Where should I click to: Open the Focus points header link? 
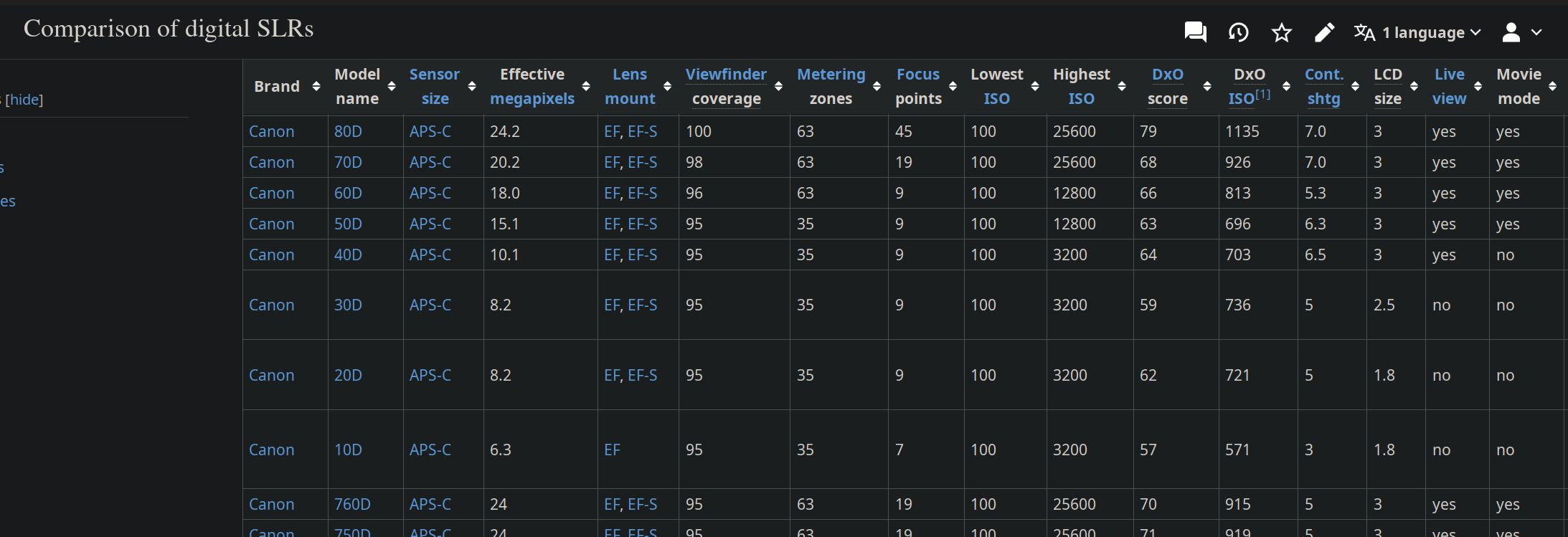[918, 74]
